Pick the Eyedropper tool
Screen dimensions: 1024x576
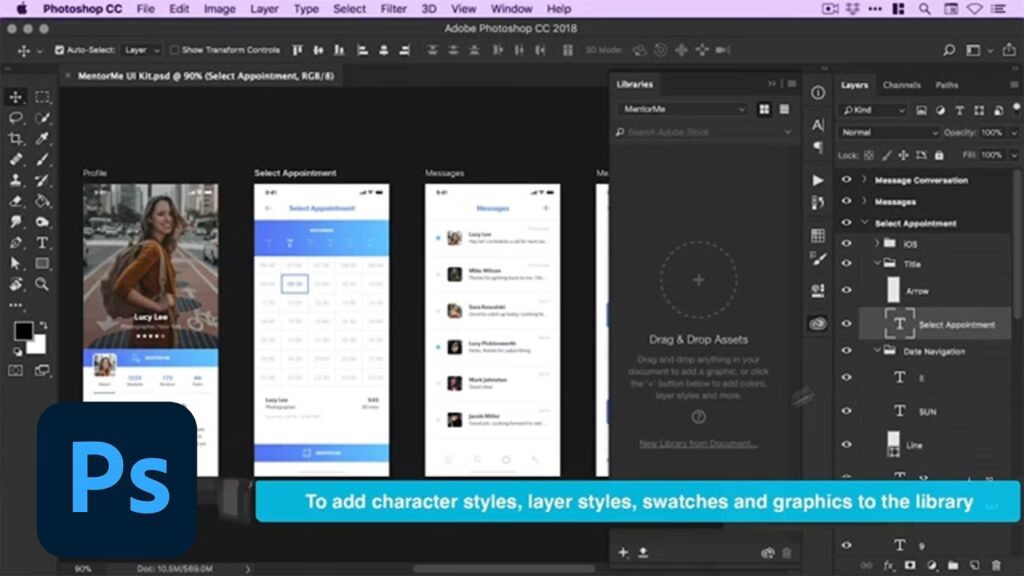pyautogui.click(x=42, y=138)
